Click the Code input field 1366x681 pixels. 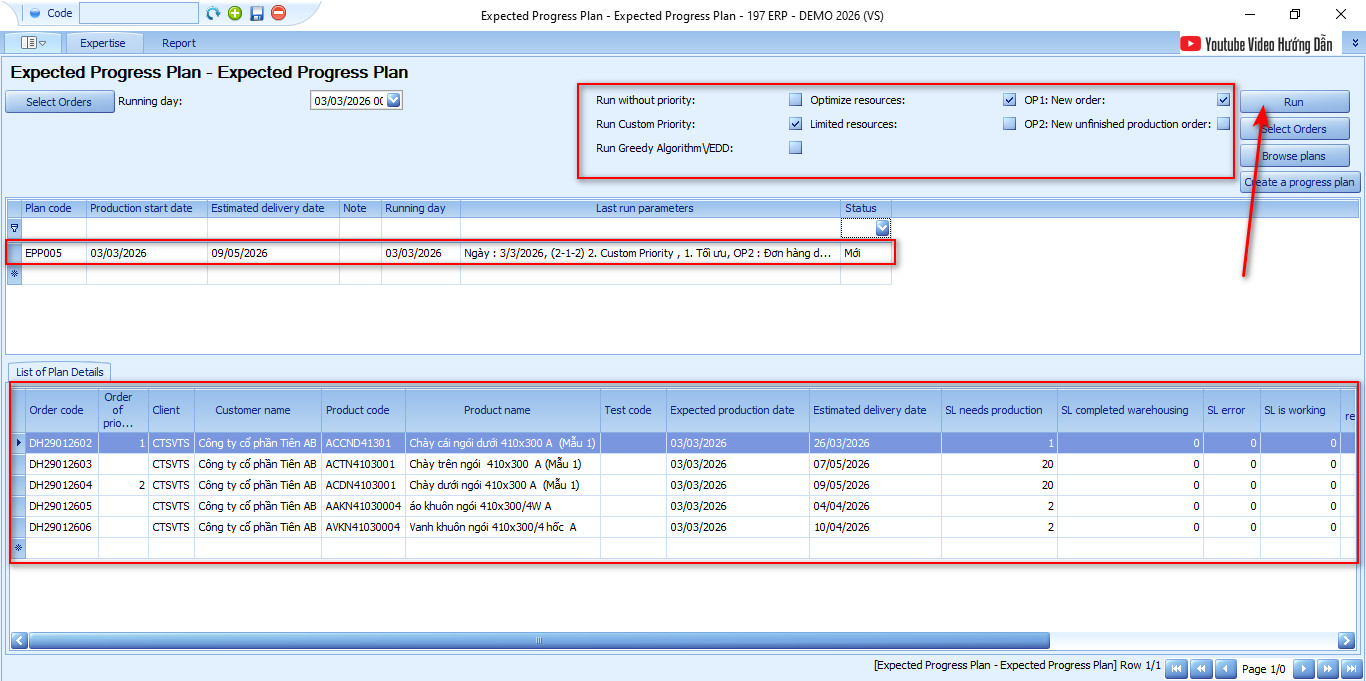pyautogui.click(x=138, y=13)
